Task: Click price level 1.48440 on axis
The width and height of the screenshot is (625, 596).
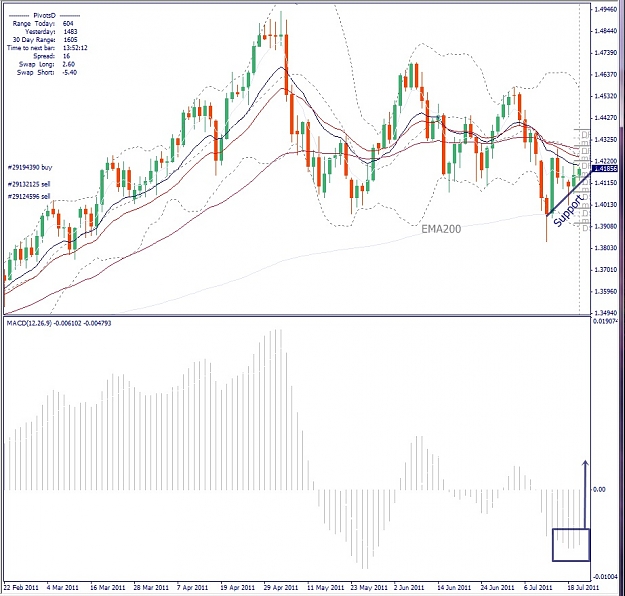Action: [x=605, y=31]
